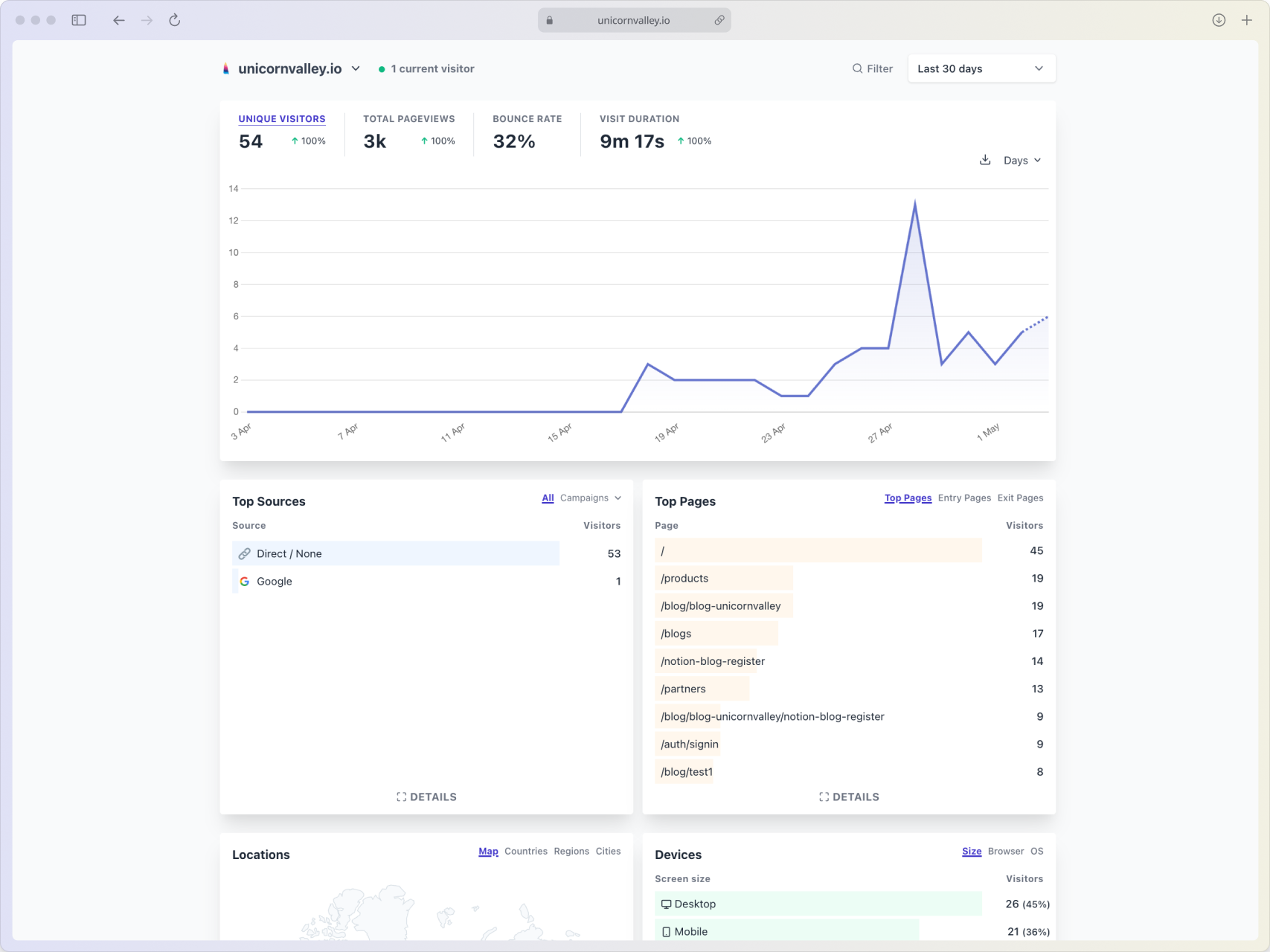
Task: Switch Top Sources to the All tab
Action: tap(548, 498)
